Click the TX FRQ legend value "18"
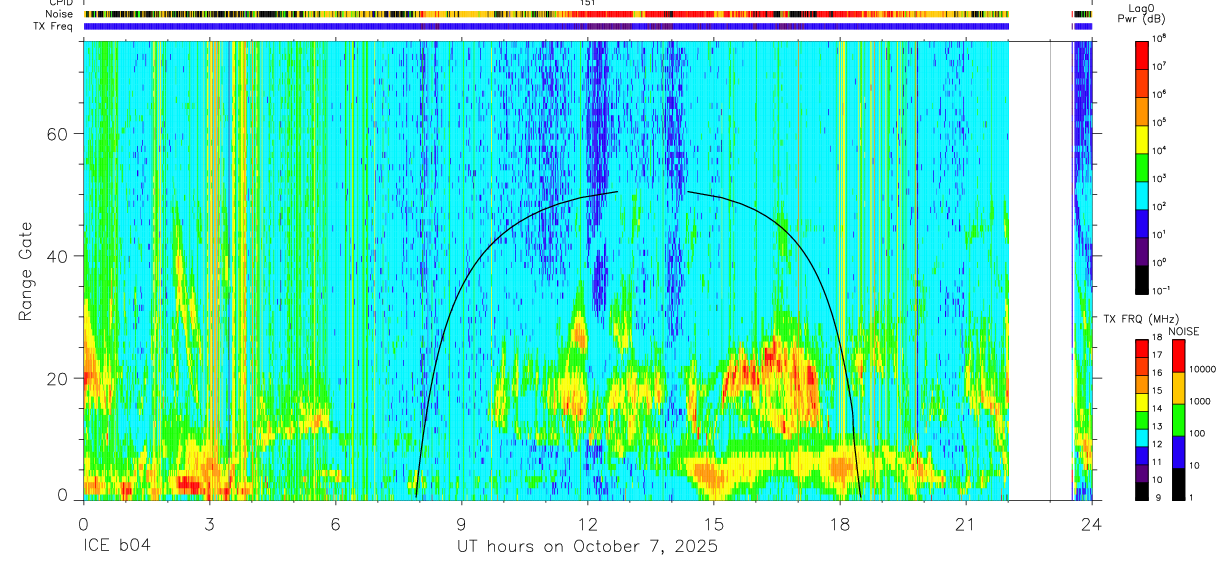This screenshot has height=567, width=1228. (1156, 339)
